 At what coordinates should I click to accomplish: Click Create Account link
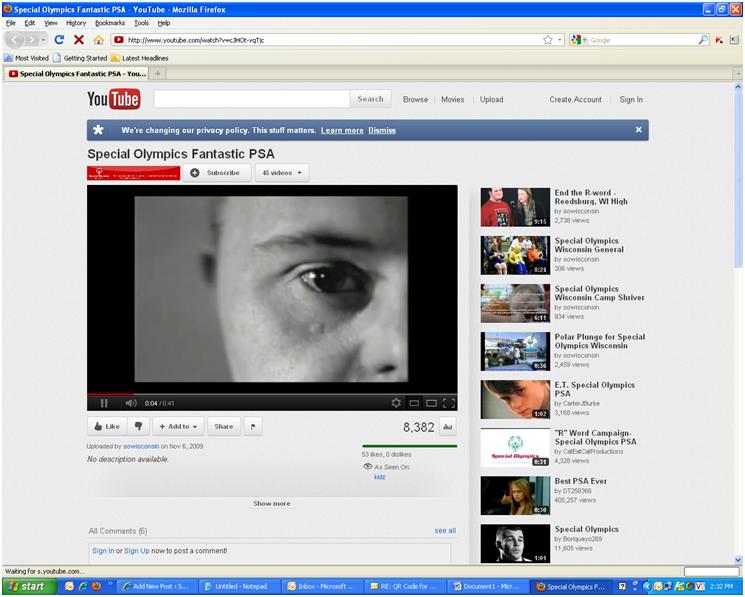(575, 99)
